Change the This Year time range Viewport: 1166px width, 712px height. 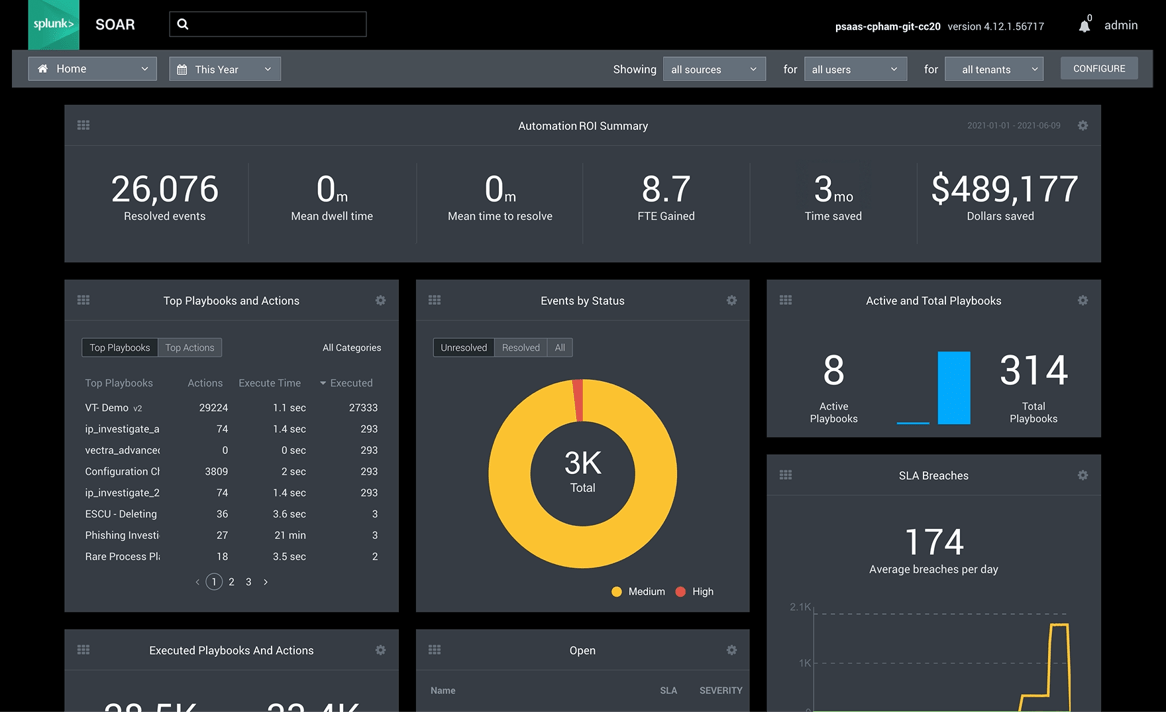224,68
